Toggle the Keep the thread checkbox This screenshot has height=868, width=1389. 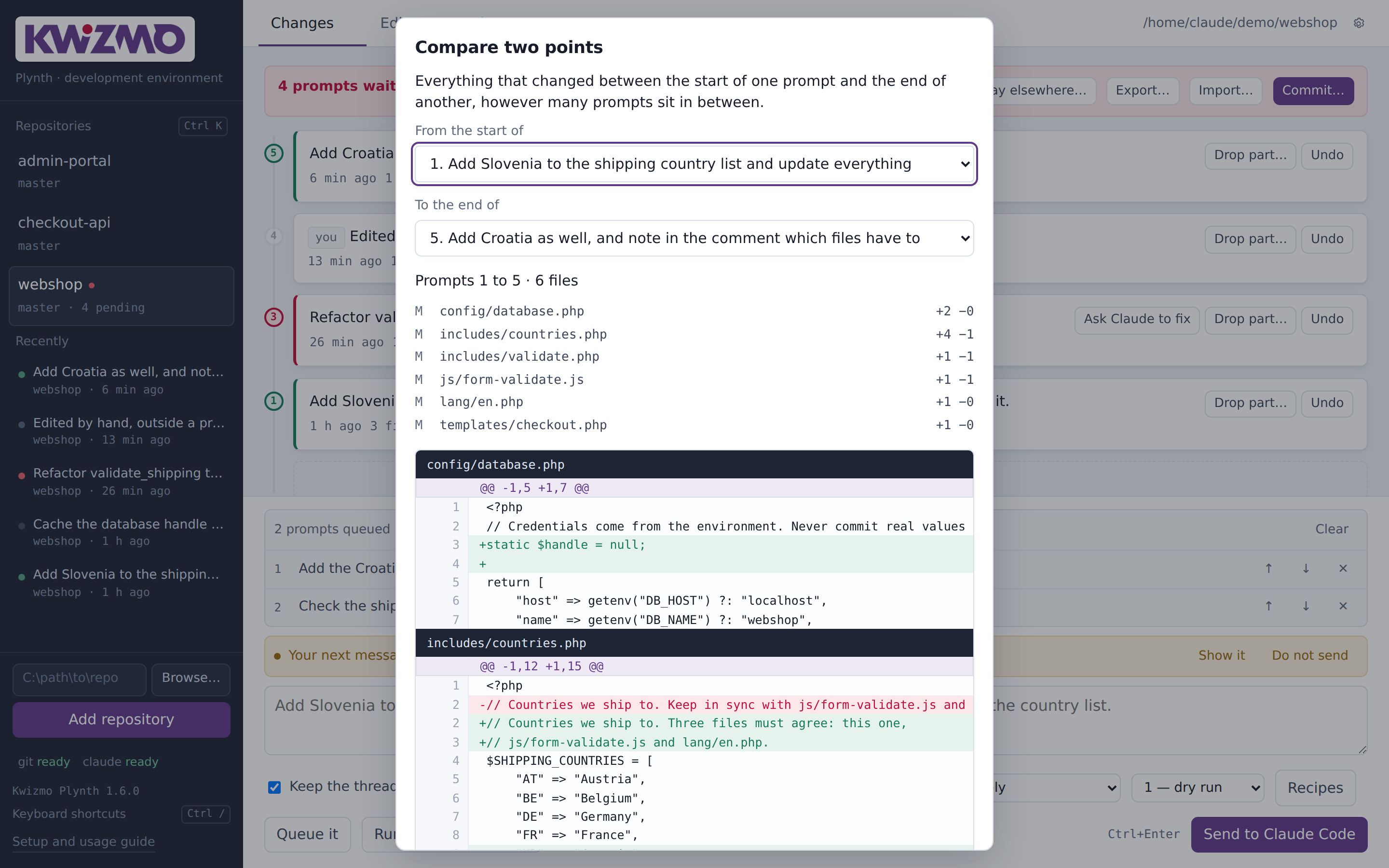274,787
